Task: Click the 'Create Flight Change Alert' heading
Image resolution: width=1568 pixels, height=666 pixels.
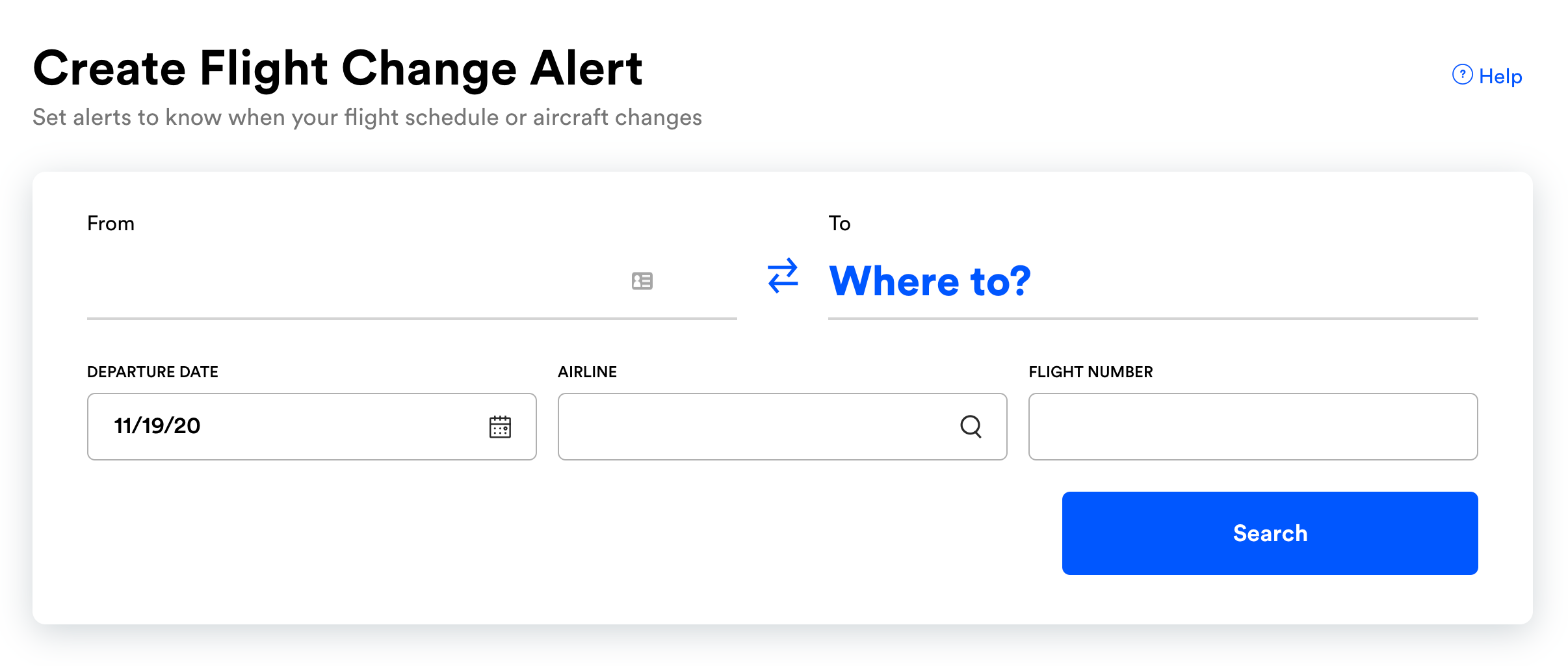Action: [338, 69]
